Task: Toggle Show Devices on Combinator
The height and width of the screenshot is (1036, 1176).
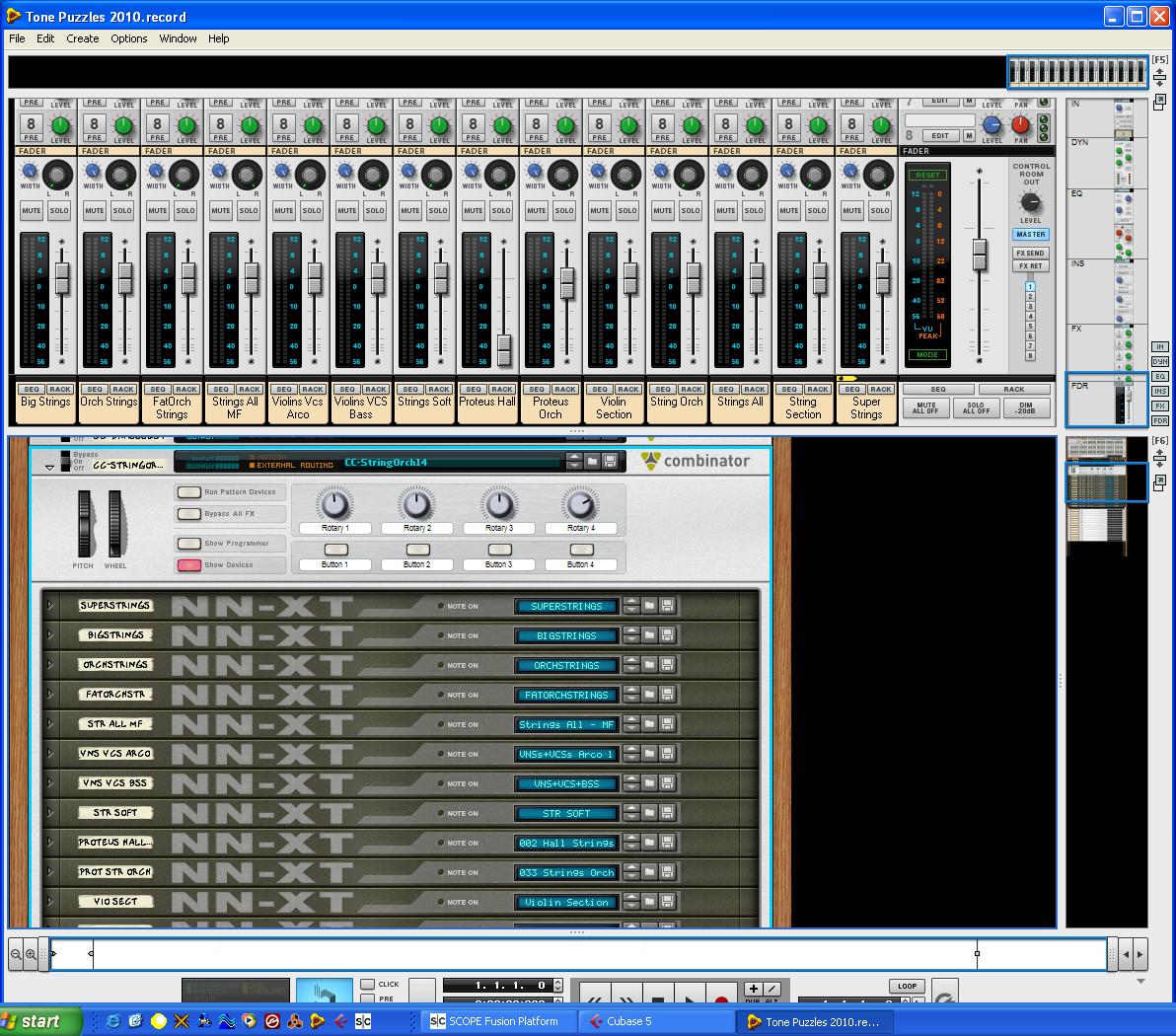Action: point(189,565)
